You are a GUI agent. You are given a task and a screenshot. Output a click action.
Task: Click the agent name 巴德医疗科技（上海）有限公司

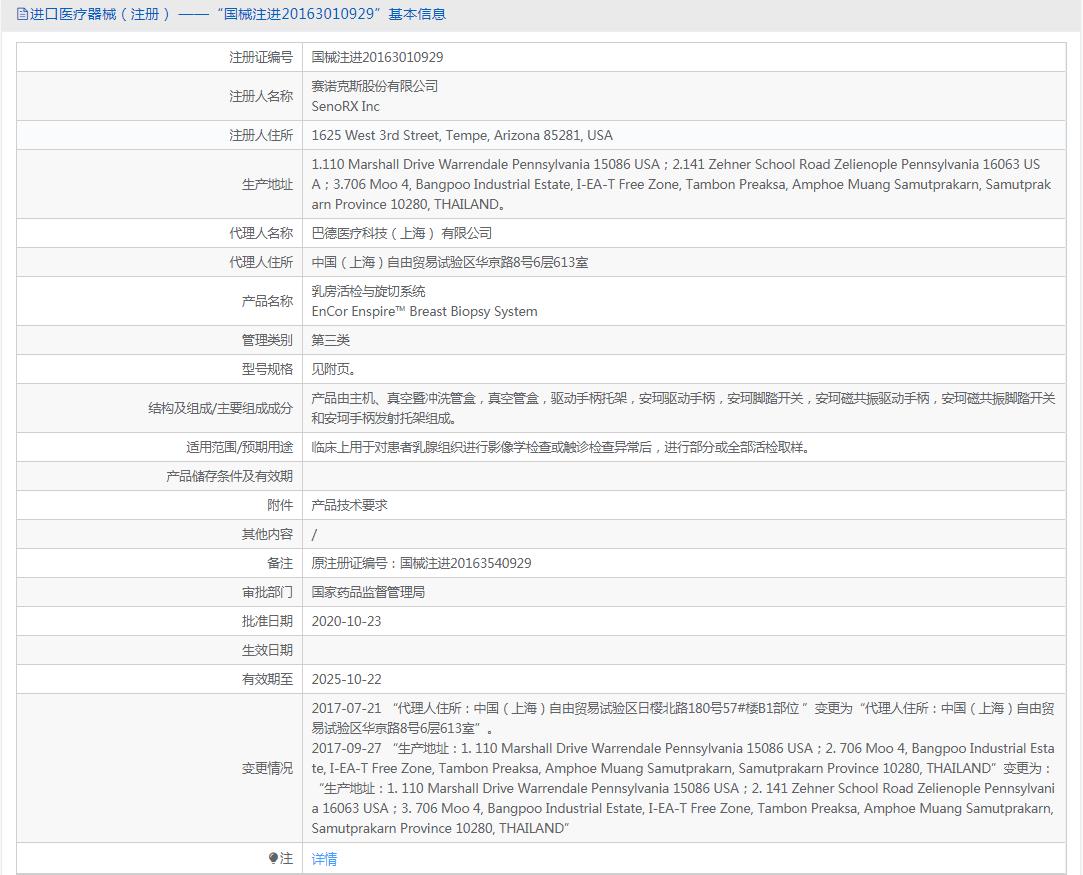[x=401, y=233]
